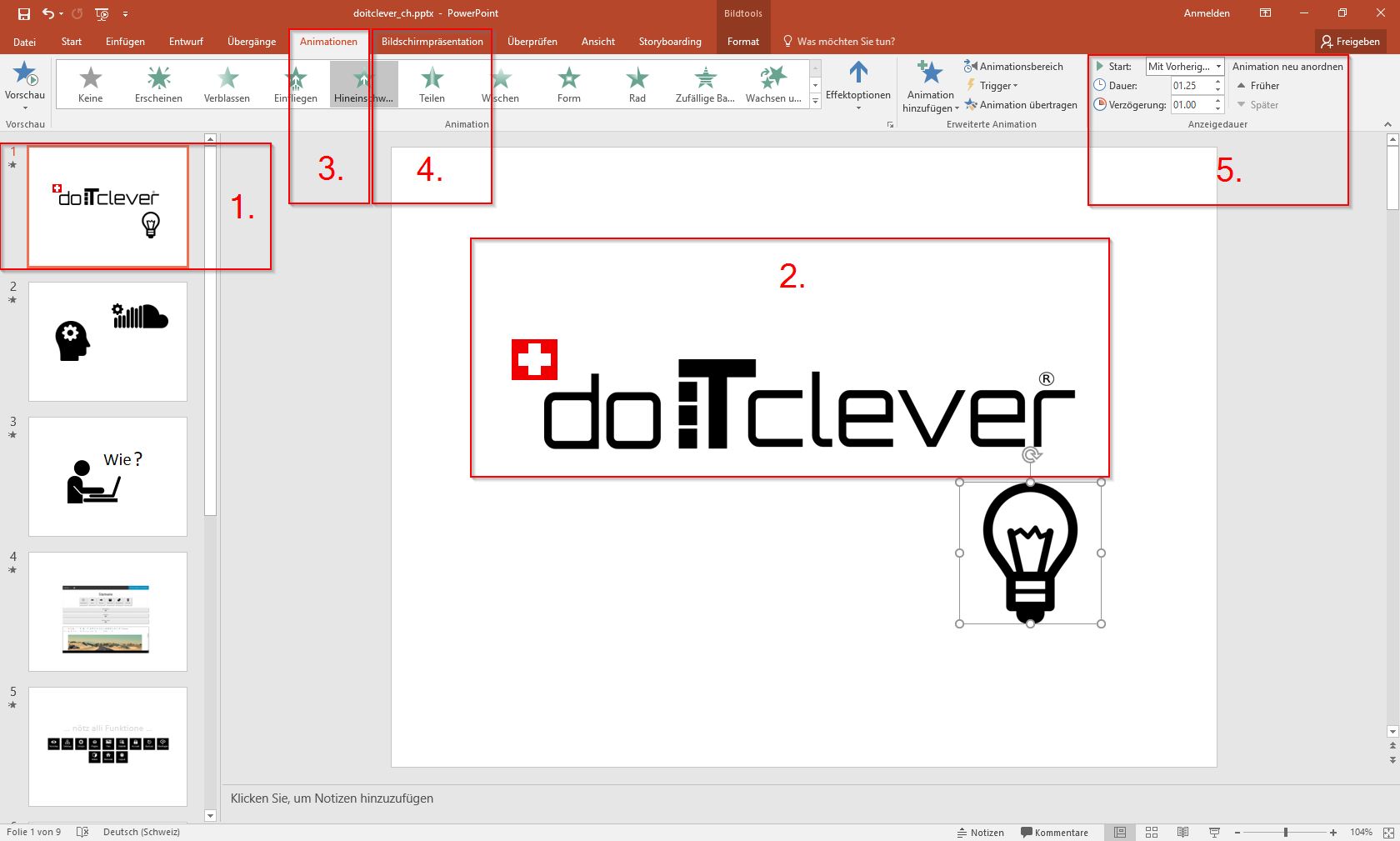The image size is (1400, 841).
Task: Open advanced animation dialog launcher
Action: pos(890,125)
